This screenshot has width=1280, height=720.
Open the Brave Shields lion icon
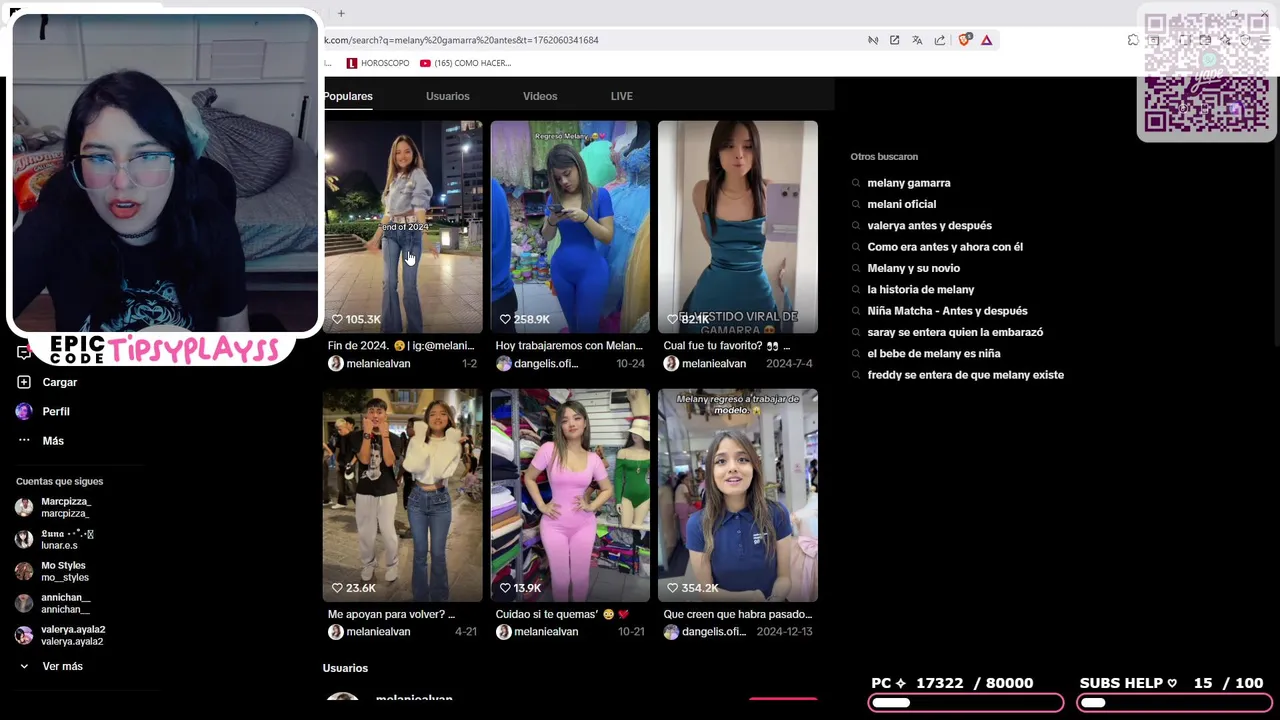point(965,40)
